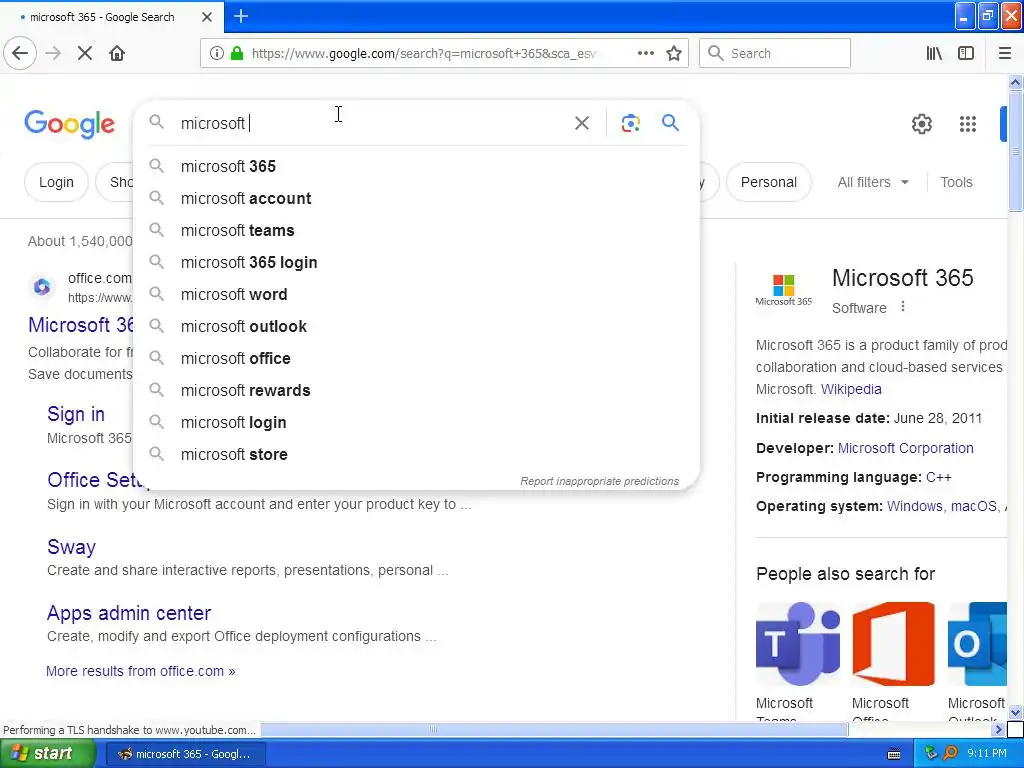The width and height of the screenshot is (1024, 768).
Task: Open Google quick settings gear
Action: click(921, 123)
